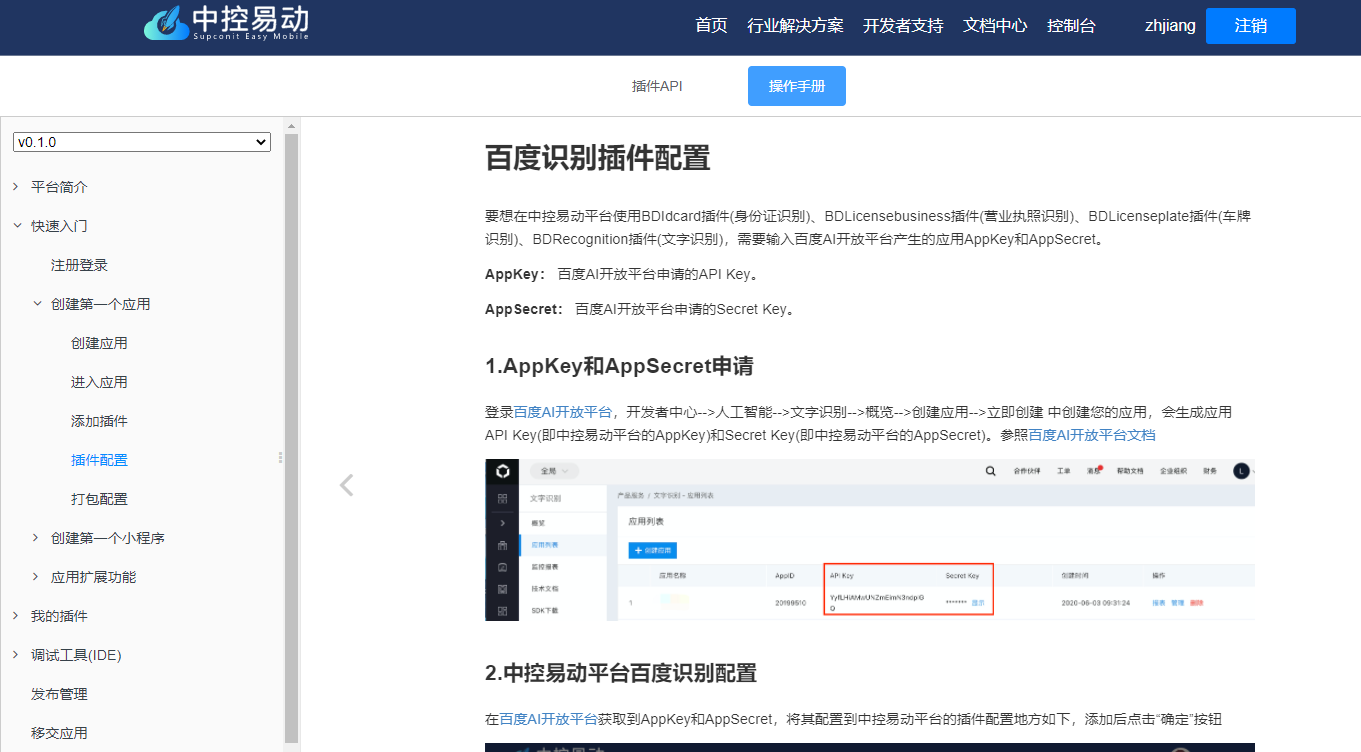Click the 我的插件 label
1361x752 pixels.
[x=59, y=616]
